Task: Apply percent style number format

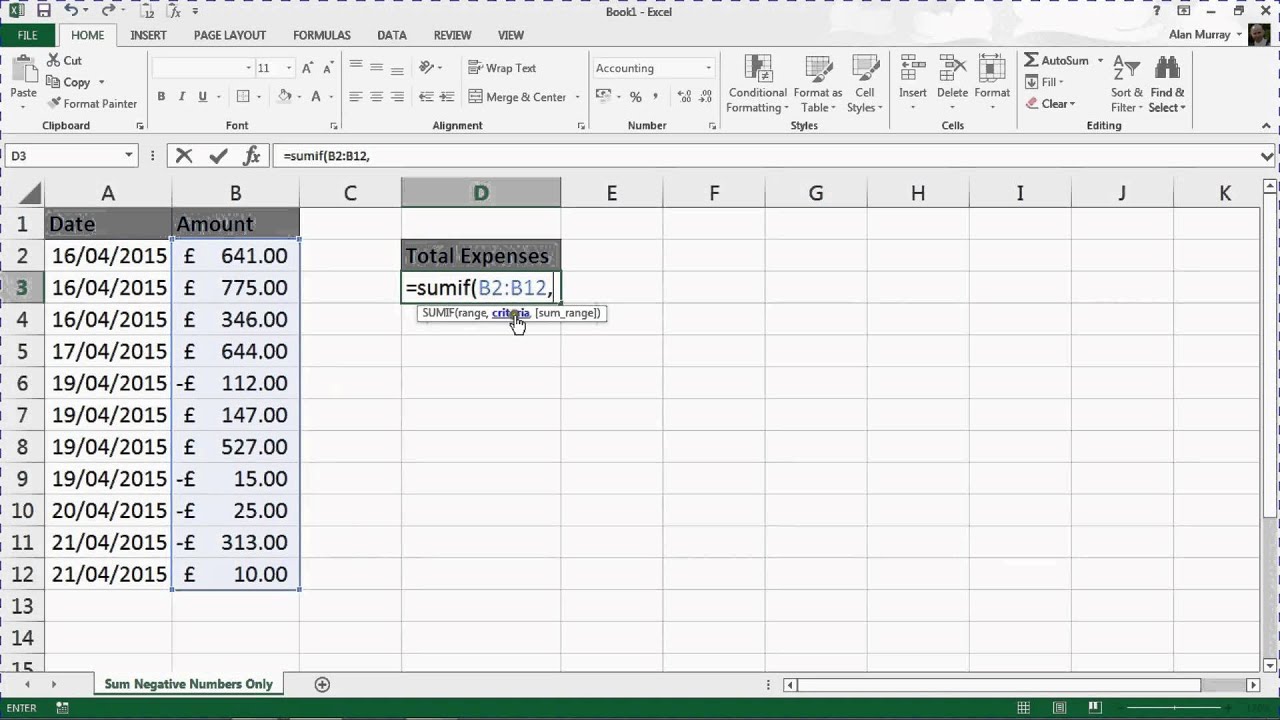Action: pyautogui.click(x=635, y=97)
